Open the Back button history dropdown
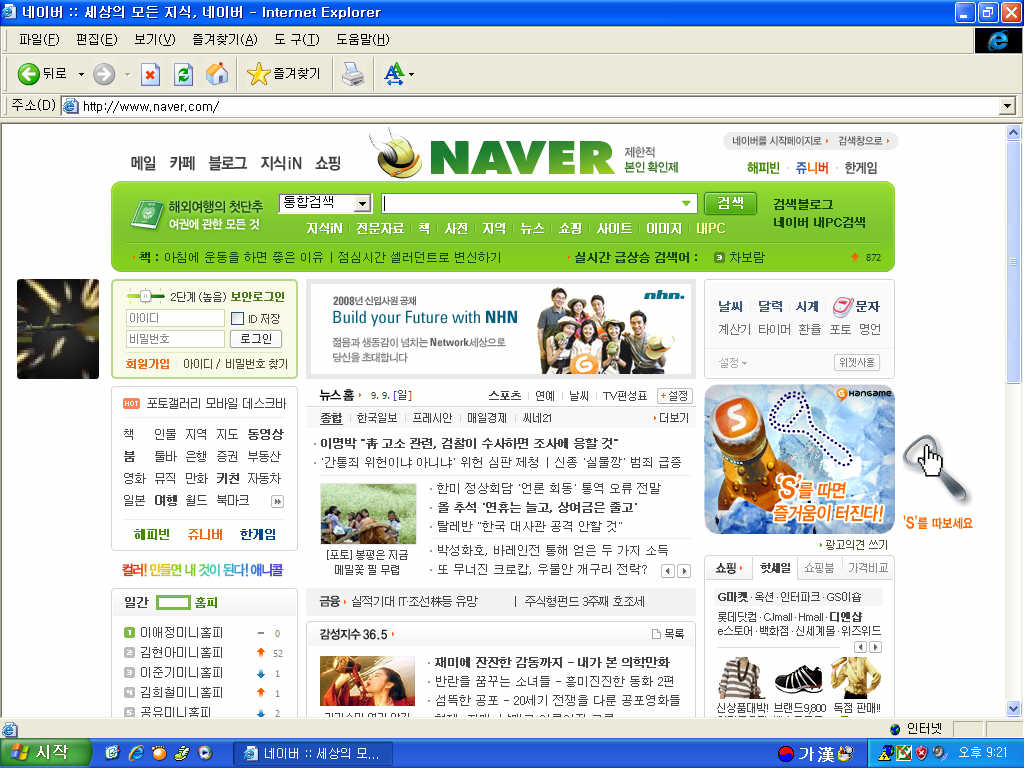1024x768 pixels. [81, 74]
